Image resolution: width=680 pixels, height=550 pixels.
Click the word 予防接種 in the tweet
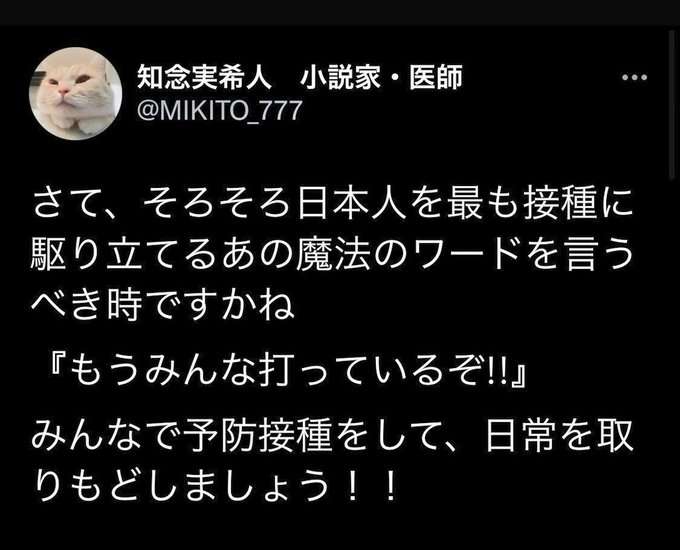[259, 434]
